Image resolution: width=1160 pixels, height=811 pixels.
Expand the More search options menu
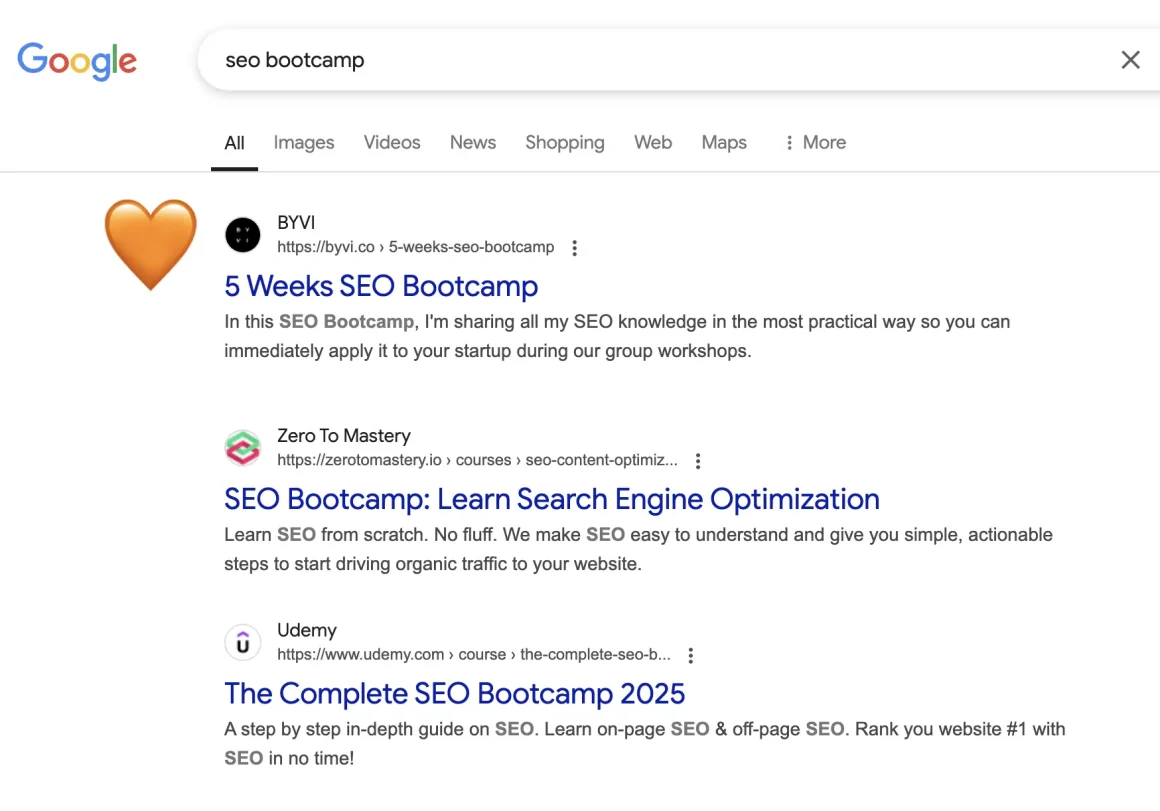(x=815, y=142)
